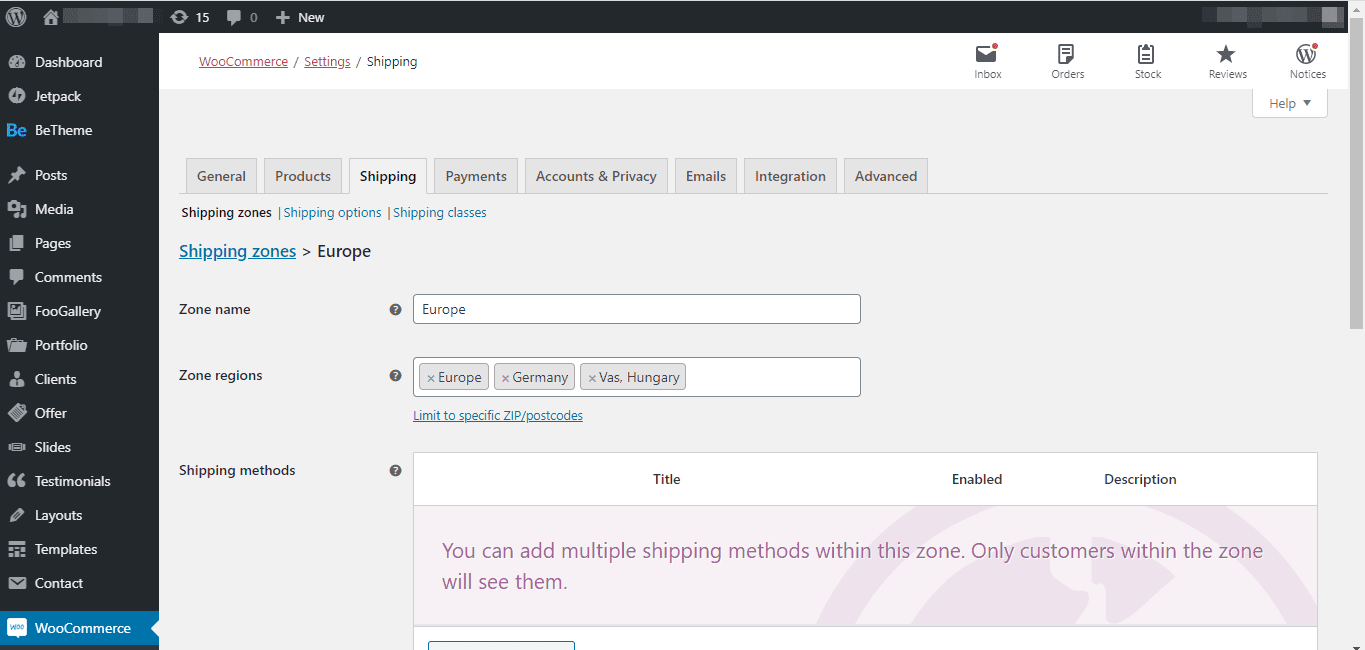Viewport: 1365px width, 650px height.
Task: Remove Europe from zone regions
Action: [431, 378]
